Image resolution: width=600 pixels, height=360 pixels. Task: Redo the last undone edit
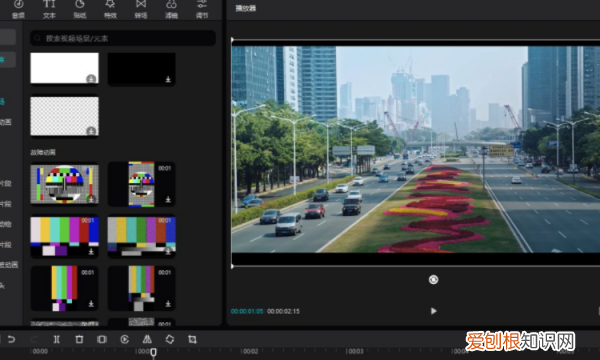pyautogui.click(x=34, y=339)
